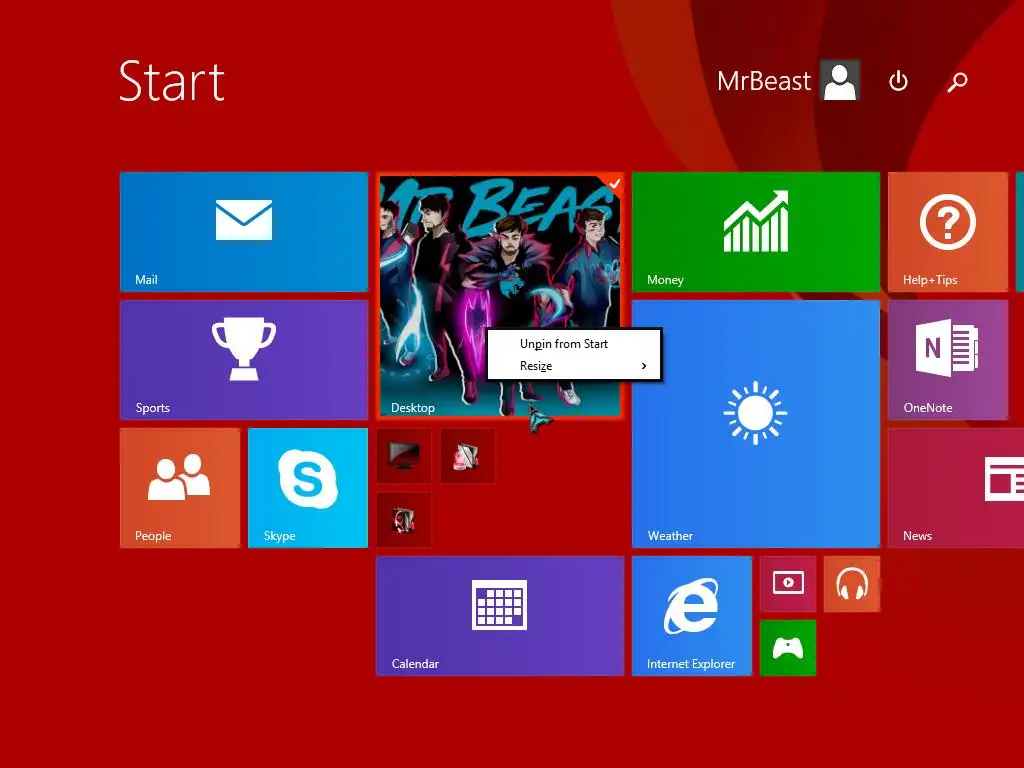Screen dimensions: 1024x768
Task: Launch Internet Explorer tile
Action: (x=692, y=616)
